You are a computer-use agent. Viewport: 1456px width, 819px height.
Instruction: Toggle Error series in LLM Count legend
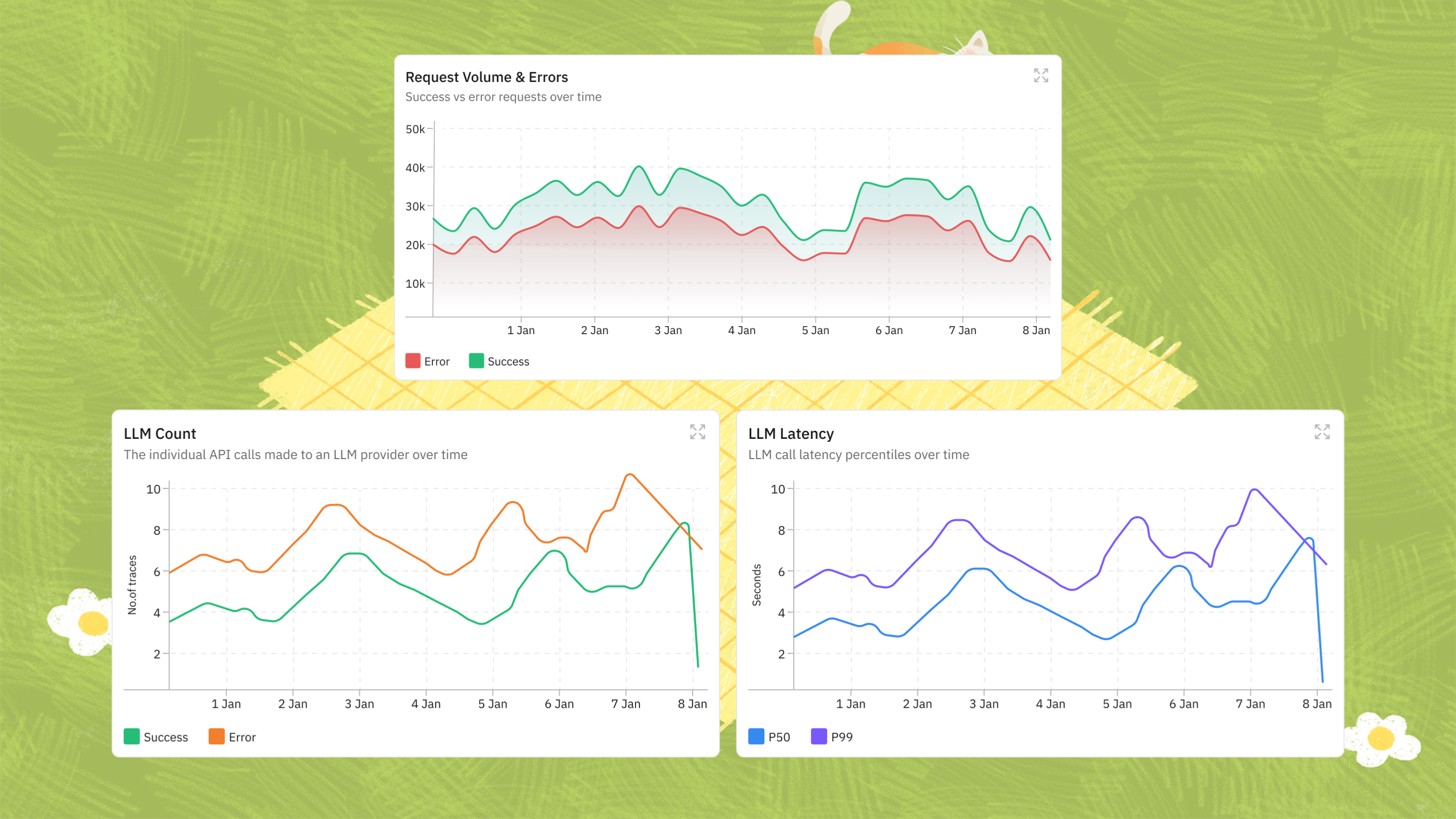[x=233, y=737]
